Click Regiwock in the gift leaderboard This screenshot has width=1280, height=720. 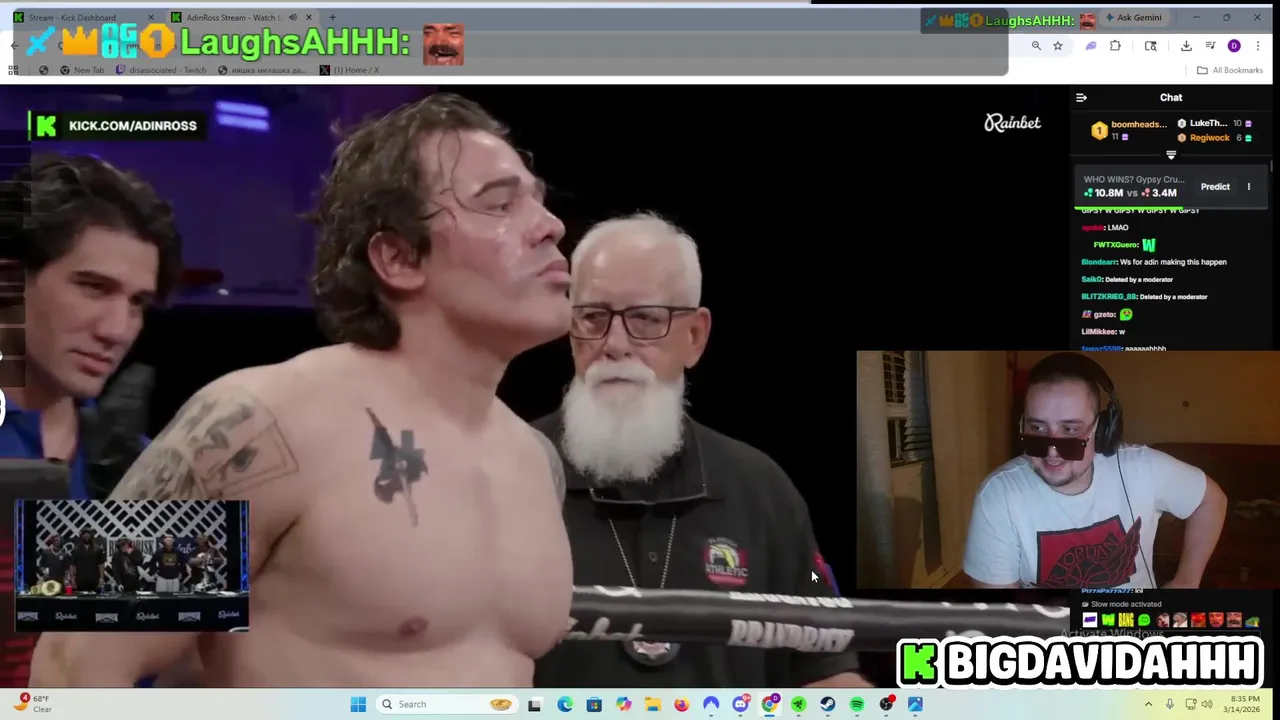pyautogui.click(x=1209, y=138)
